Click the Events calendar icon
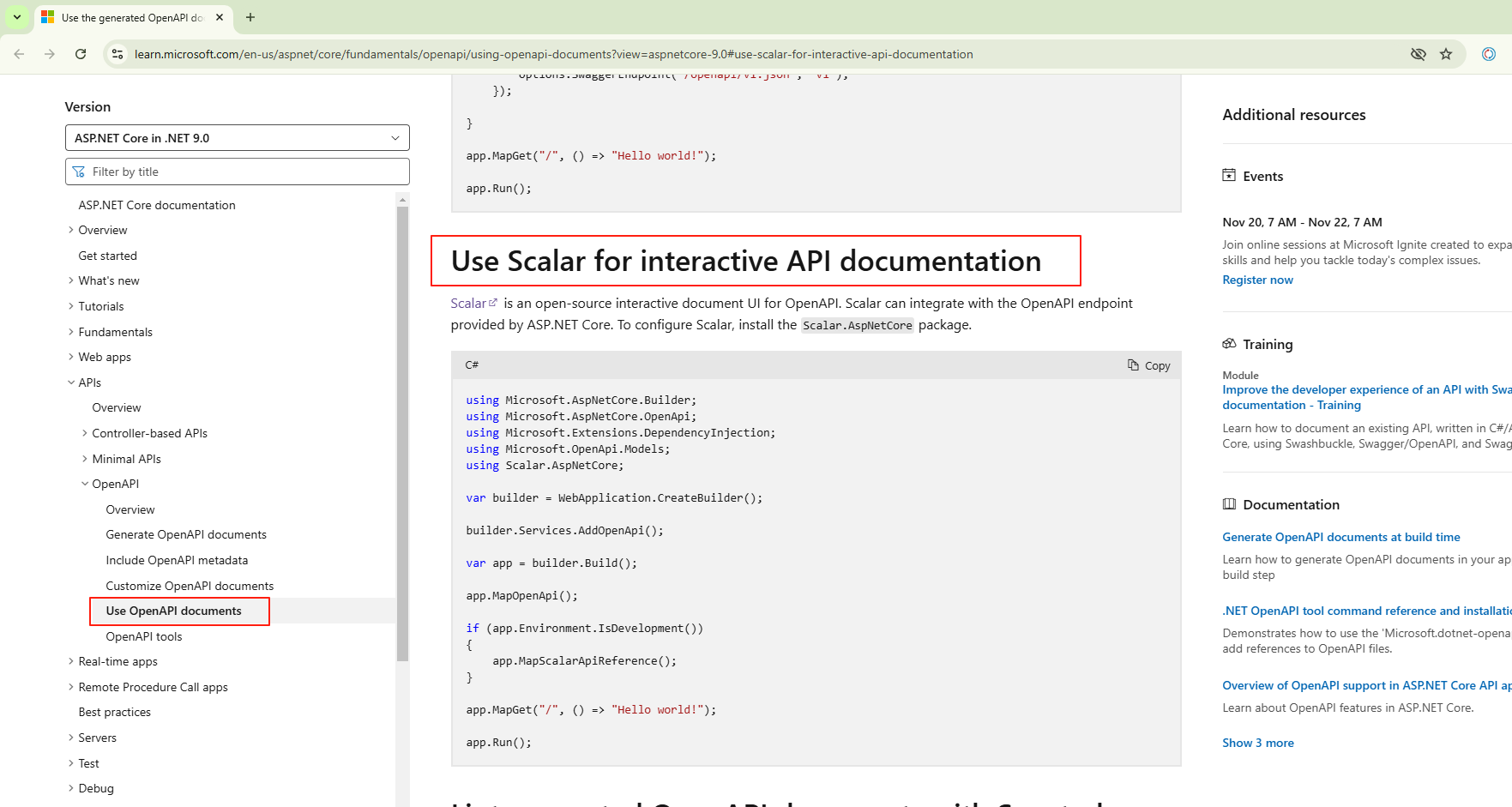Image resolution: width=1512 pixels, height=807 pixels. click(x=1229, y=175)
